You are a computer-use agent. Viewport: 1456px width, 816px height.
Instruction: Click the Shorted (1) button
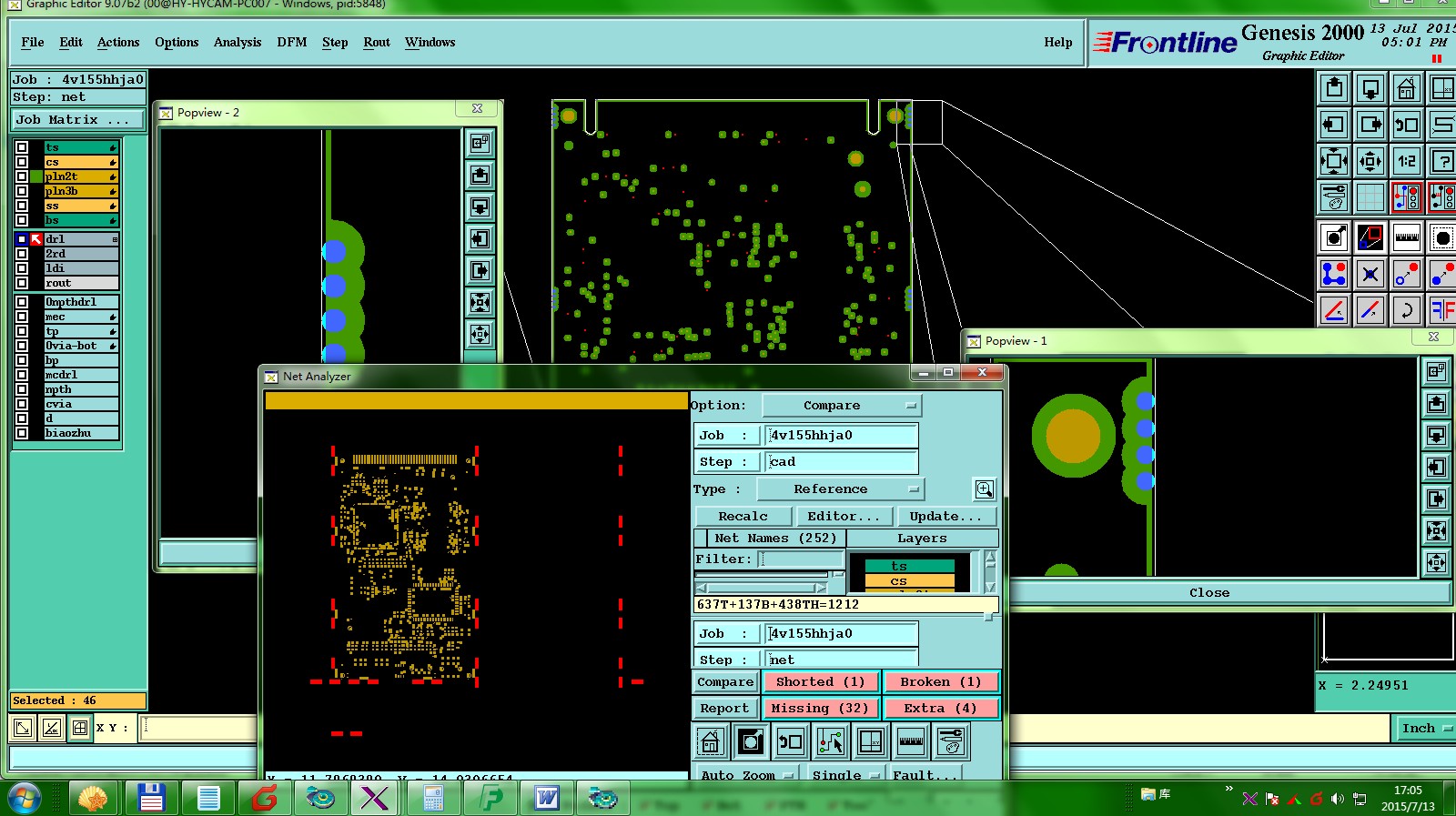pyautogui.click(x=820, y=681)
